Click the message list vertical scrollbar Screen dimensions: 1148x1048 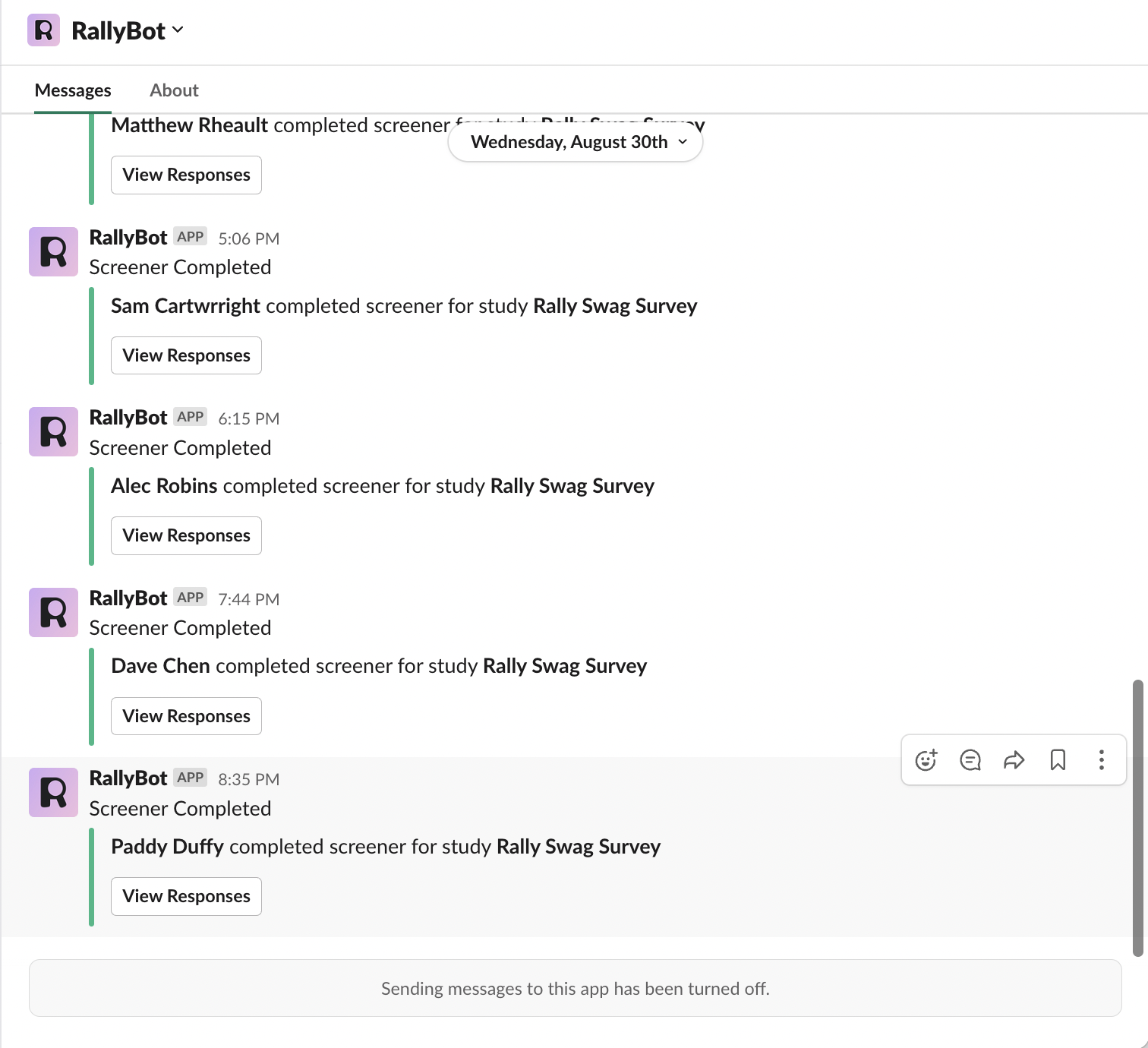(x=1137, y=818)
